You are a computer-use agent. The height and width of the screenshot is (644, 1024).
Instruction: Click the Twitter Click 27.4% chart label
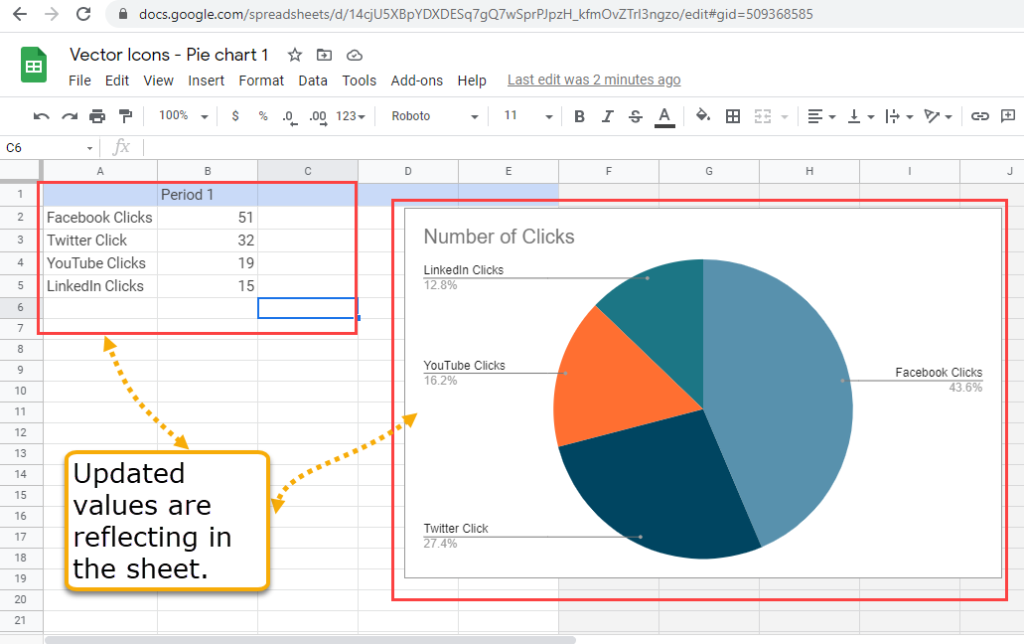[x=456, y=535]
